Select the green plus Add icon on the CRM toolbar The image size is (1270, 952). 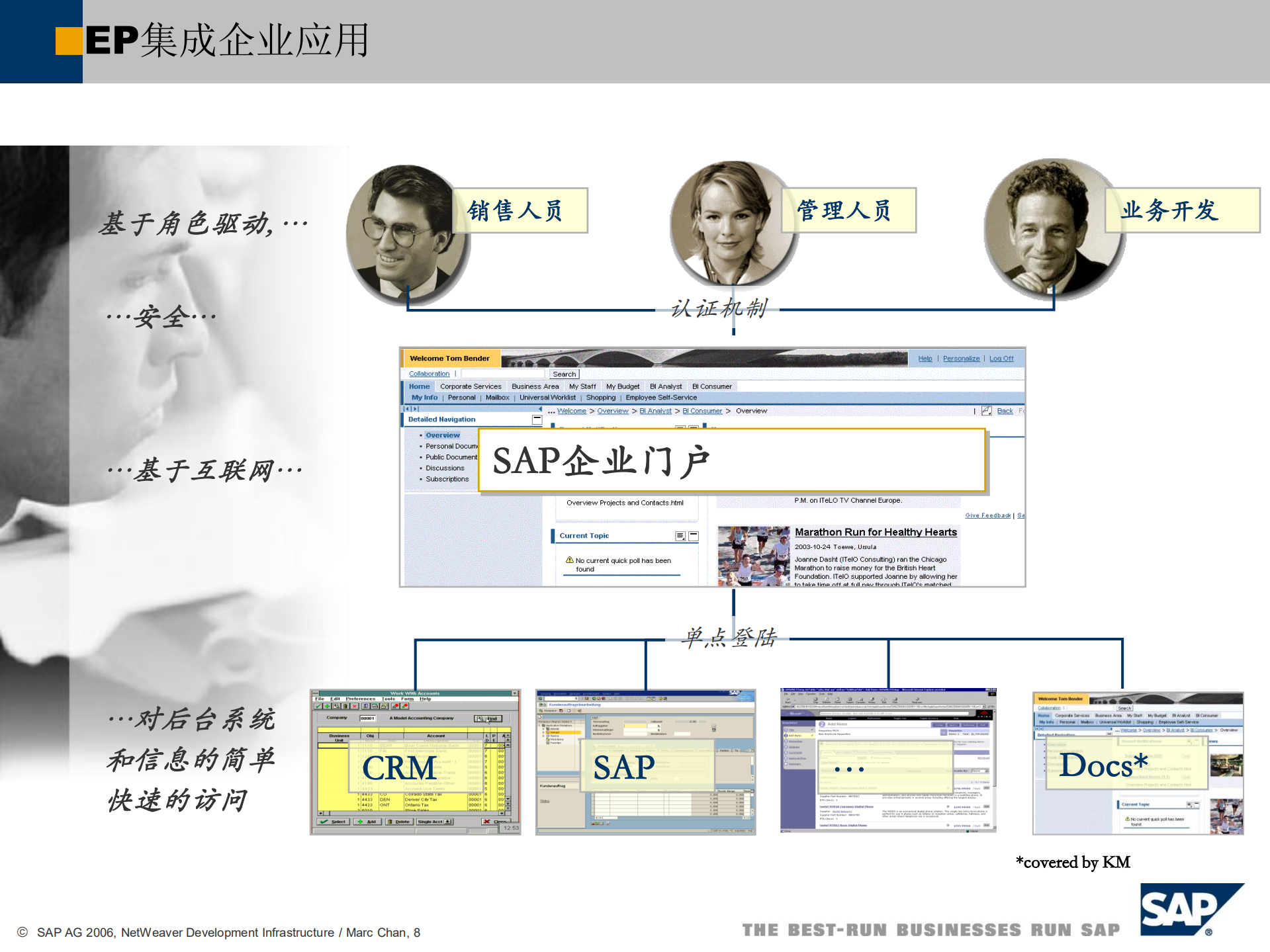pyautogui.click(x=328, y=707)
